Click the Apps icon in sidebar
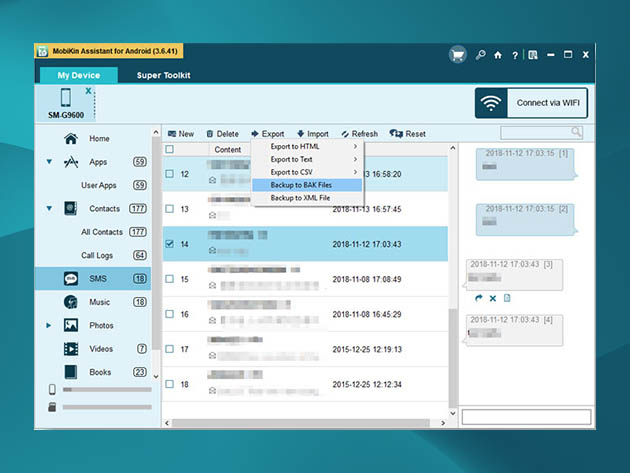The width and height of the screenshot is (630, 473). (x=71, y=162)
